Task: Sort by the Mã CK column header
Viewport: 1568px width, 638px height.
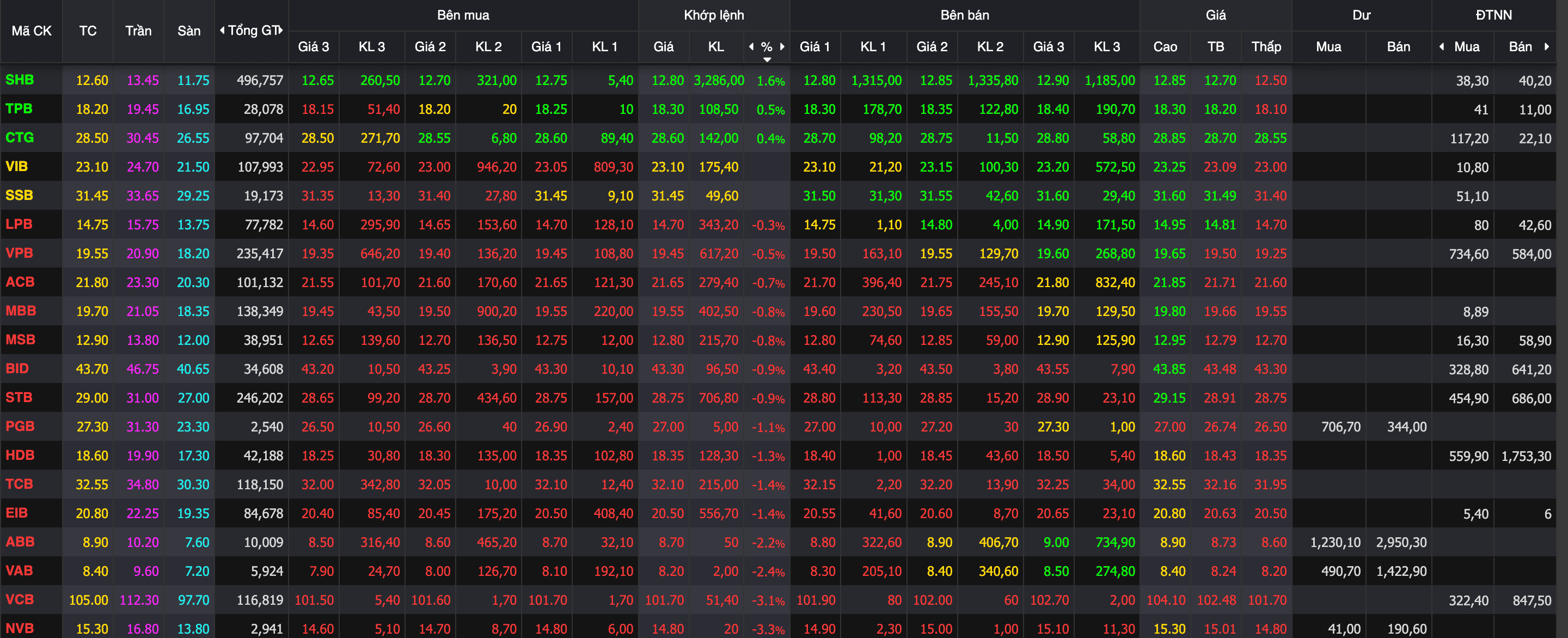Action: coord(32,31)
